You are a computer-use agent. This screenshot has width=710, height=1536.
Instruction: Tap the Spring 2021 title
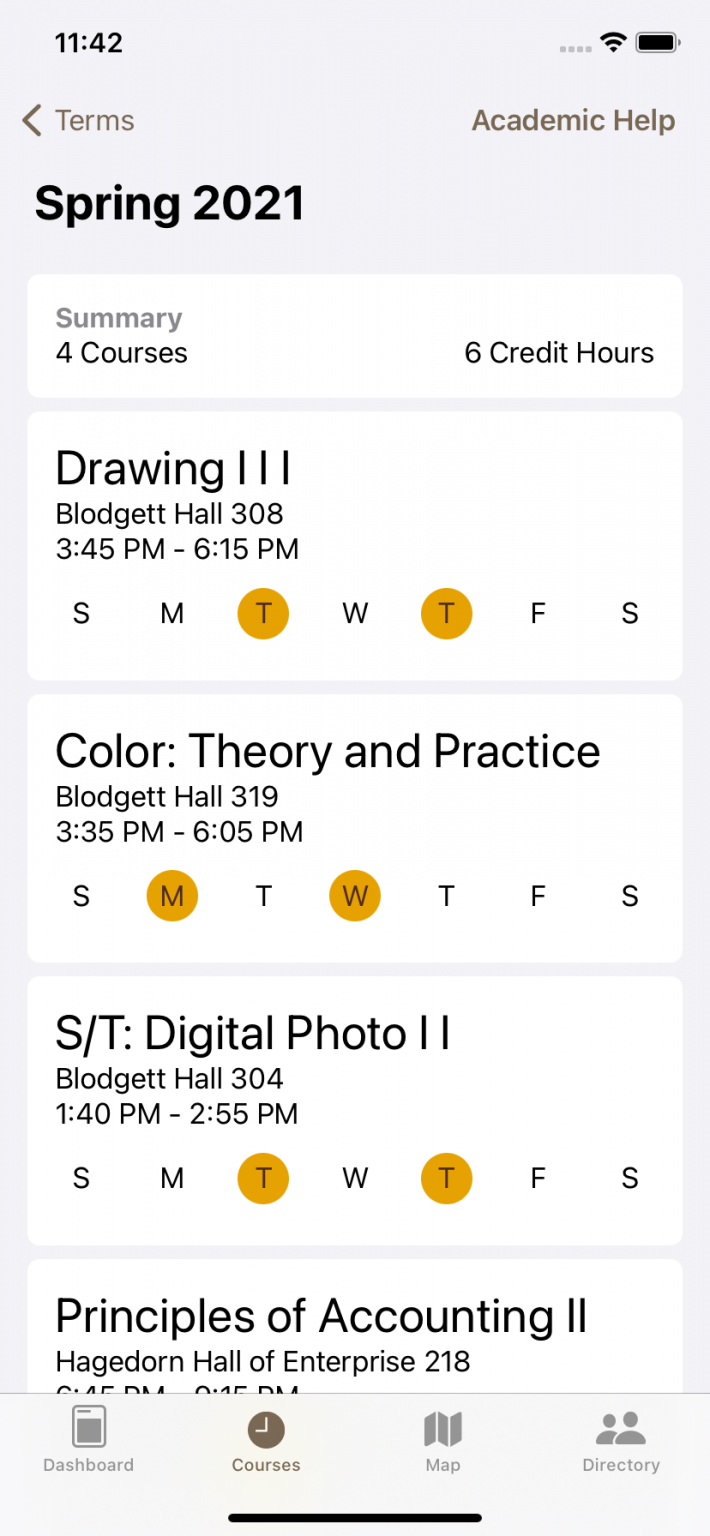pos(170,204)
